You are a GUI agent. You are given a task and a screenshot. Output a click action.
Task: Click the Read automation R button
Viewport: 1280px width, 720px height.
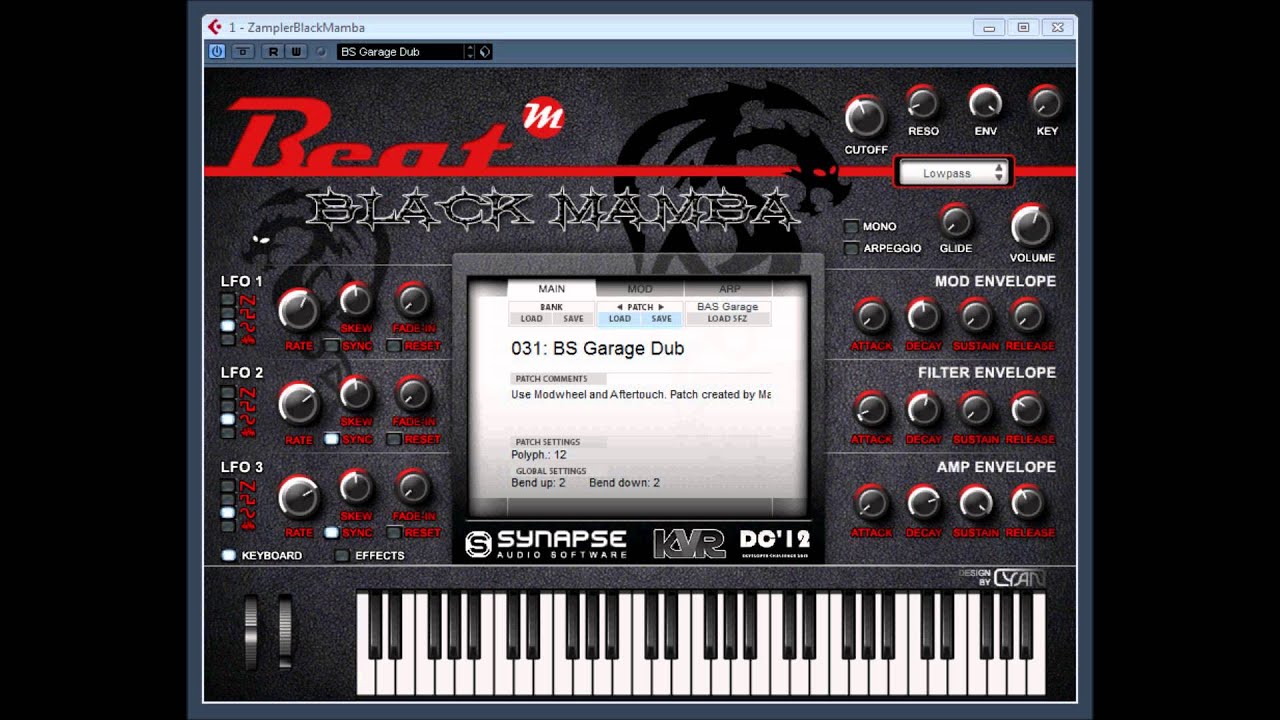click(273, 52)
